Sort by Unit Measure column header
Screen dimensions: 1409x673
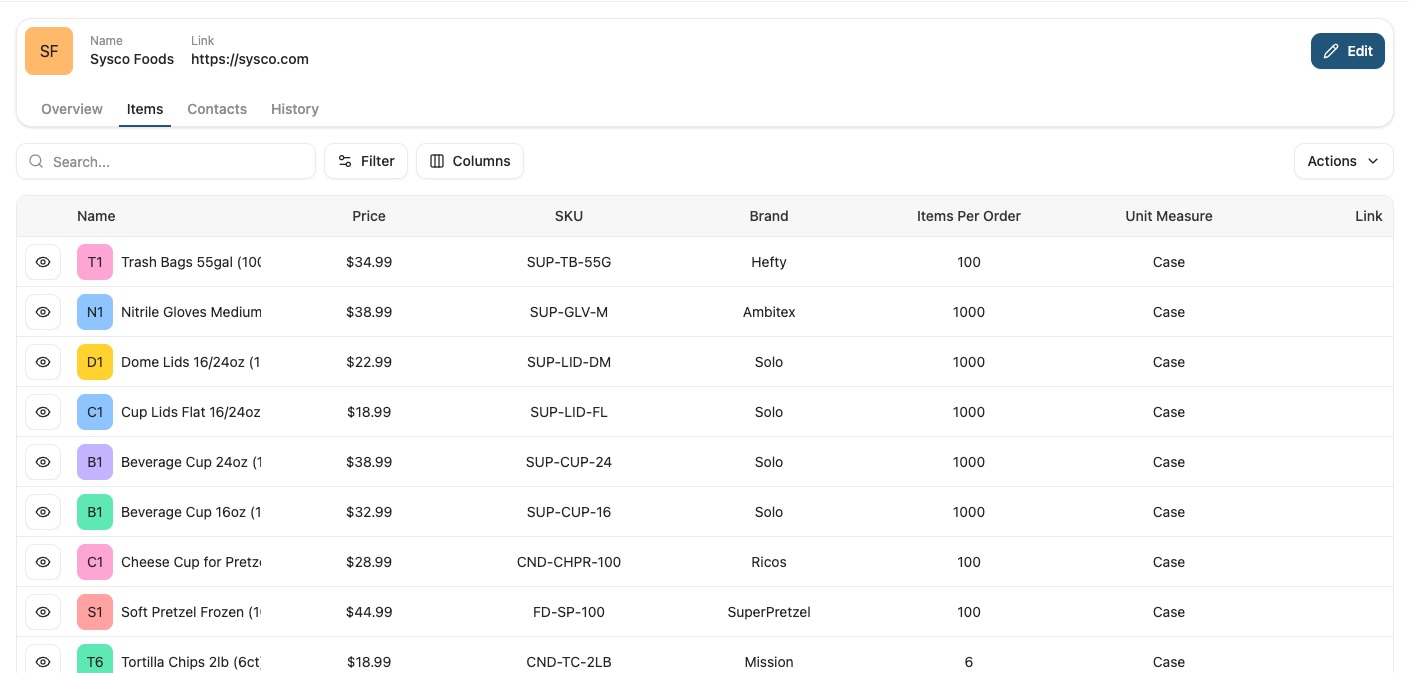(1169, 216)
